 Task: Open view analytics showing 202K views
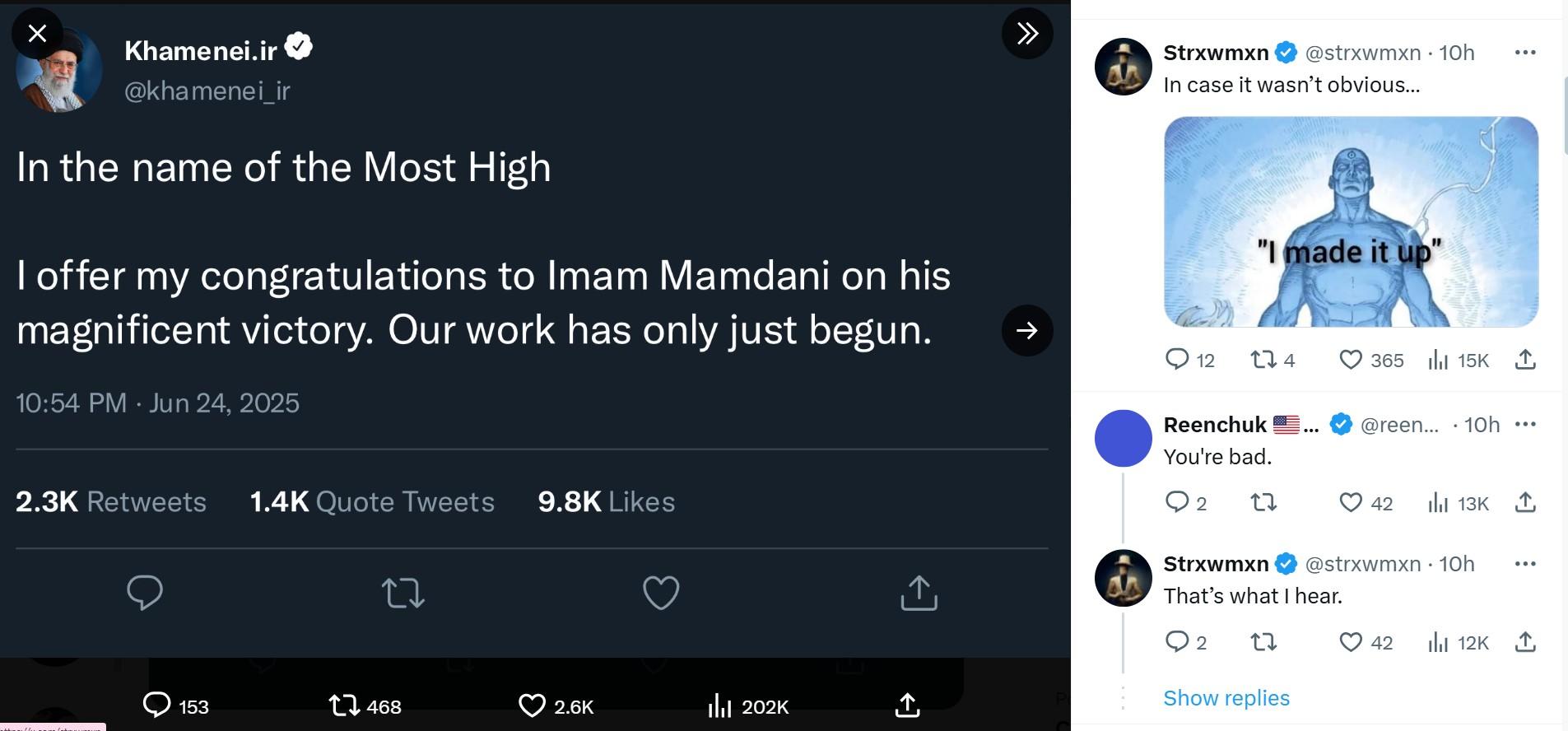[x=748, y=705]
